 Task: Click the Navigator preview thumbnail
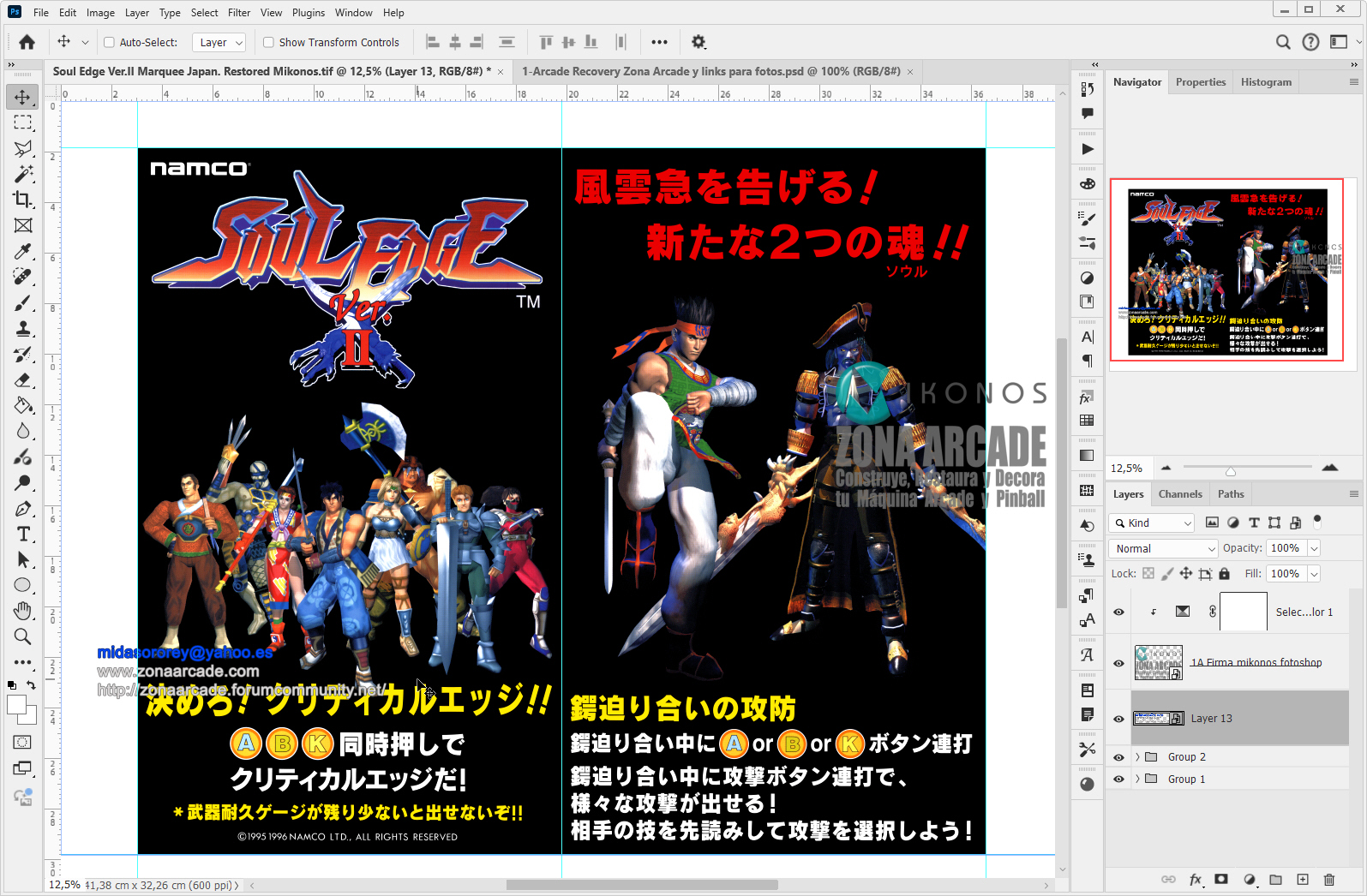[x=1226, y=270]
